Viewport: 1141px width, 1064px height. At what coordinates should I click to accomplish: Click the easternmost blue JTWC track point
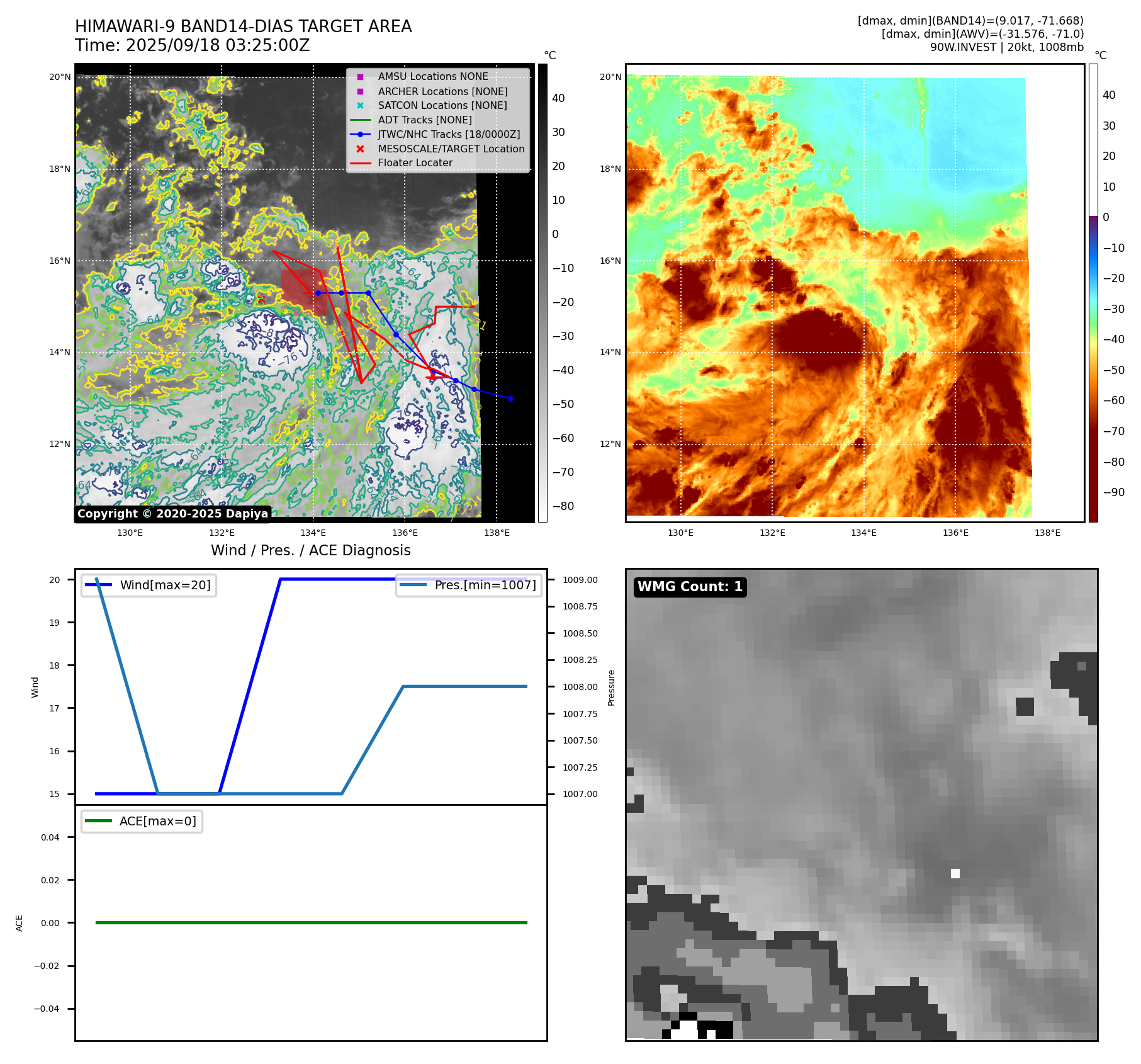510,399
